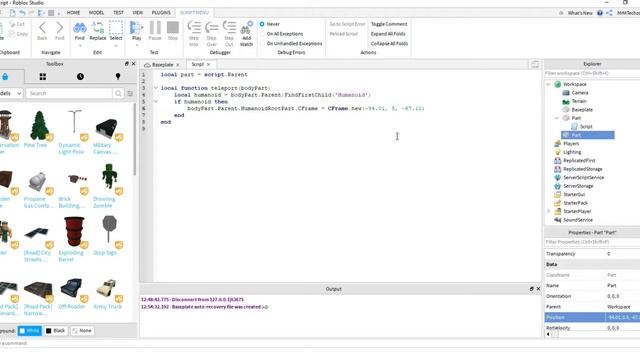Open the VIEW ribbon tab
640x360 pixels.
pos(138,13)
